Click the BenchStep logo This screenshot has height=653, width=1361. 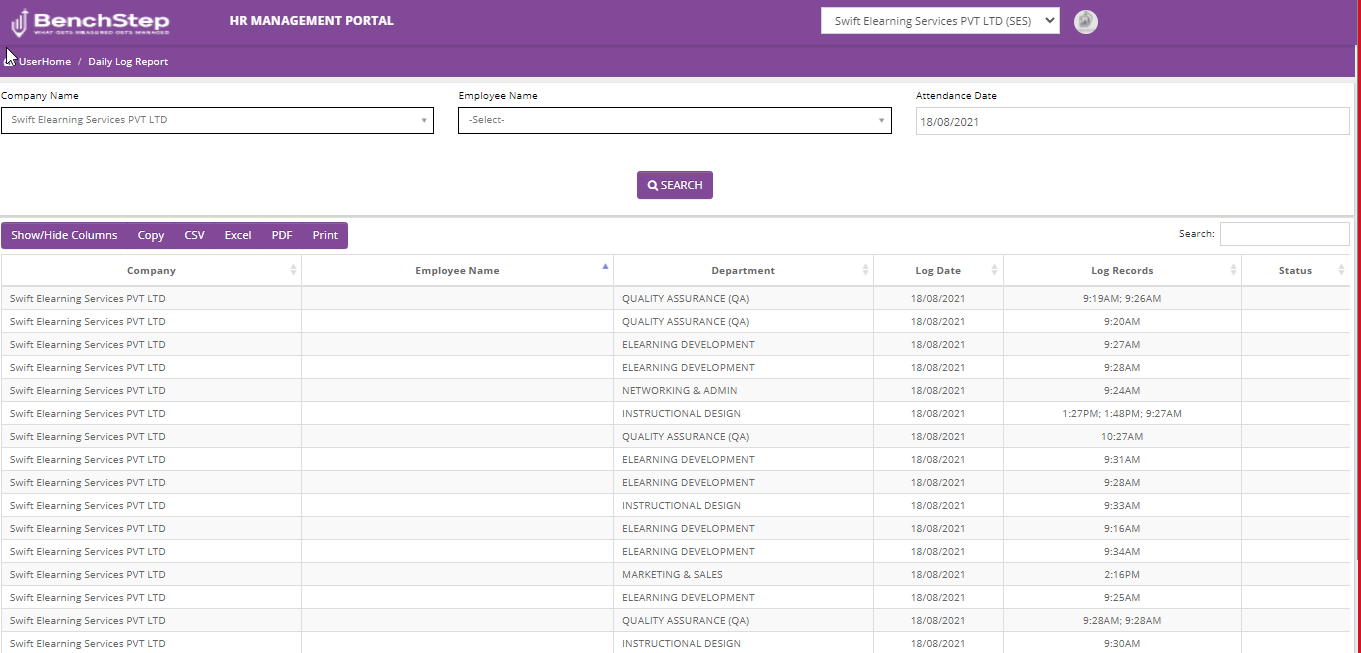(90, 22)
